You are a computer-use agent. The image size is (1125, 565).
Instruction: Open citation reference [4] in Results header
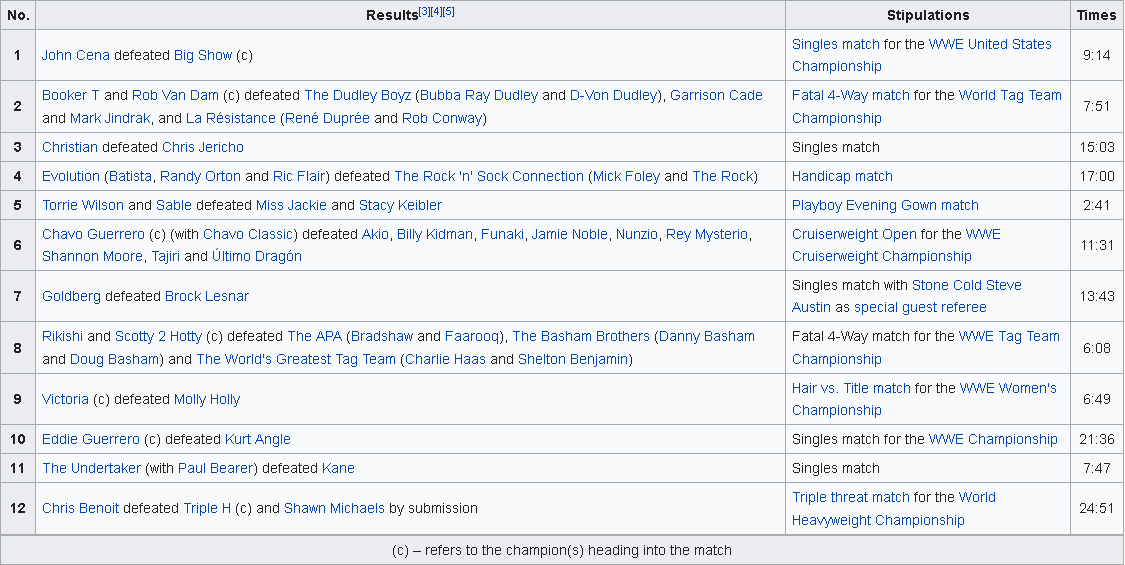[x=436, y=11]
